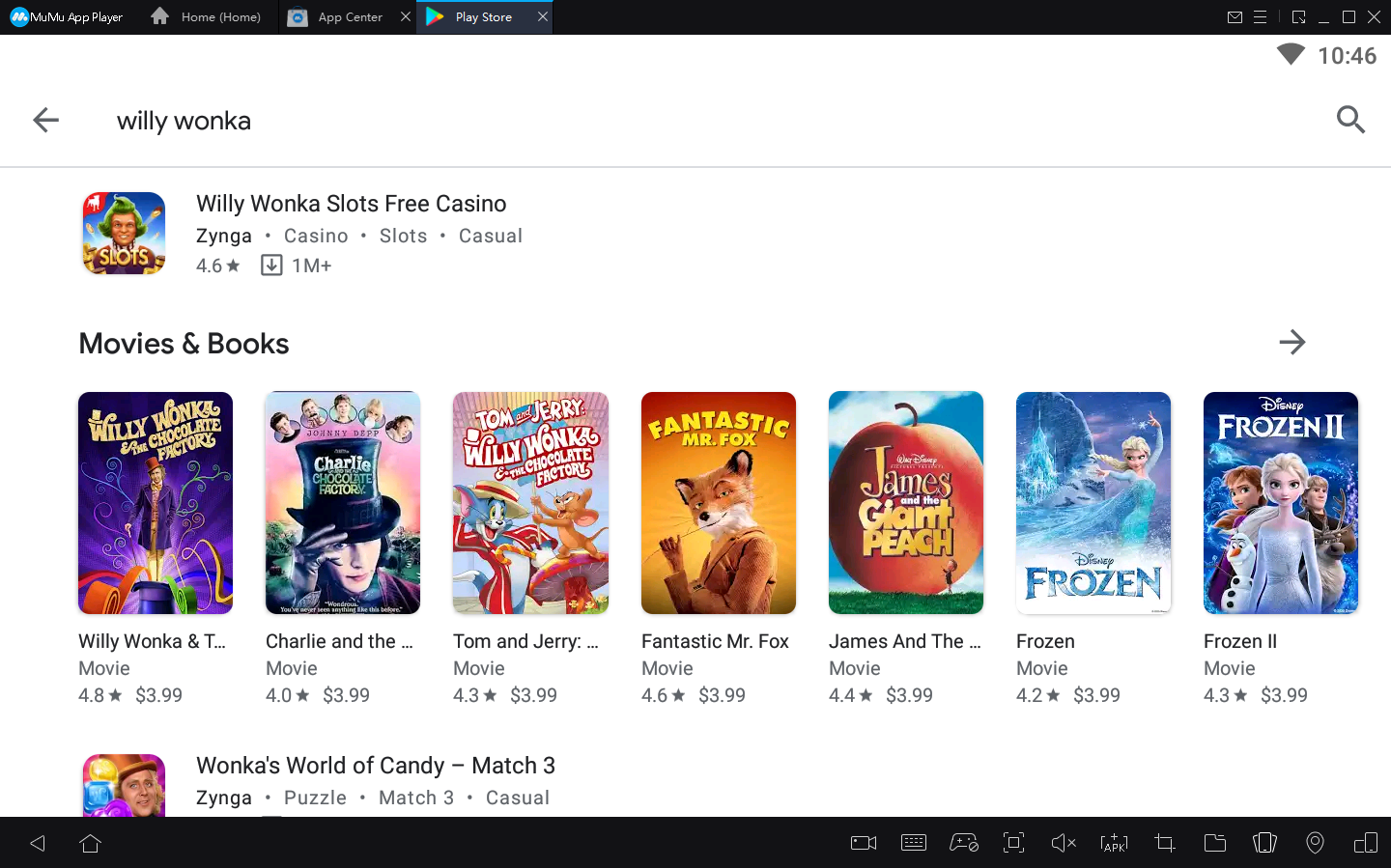Viewport: 1391px width, 868px height.
Task: Click the Wi-Fi status icon
Action: tap(1291, 54)
